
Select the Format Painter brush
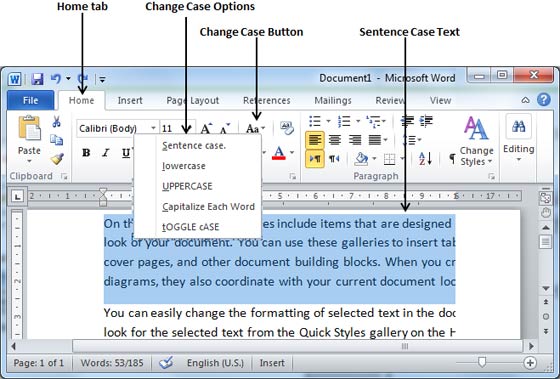pyautogui.click(x=57, y=159)
